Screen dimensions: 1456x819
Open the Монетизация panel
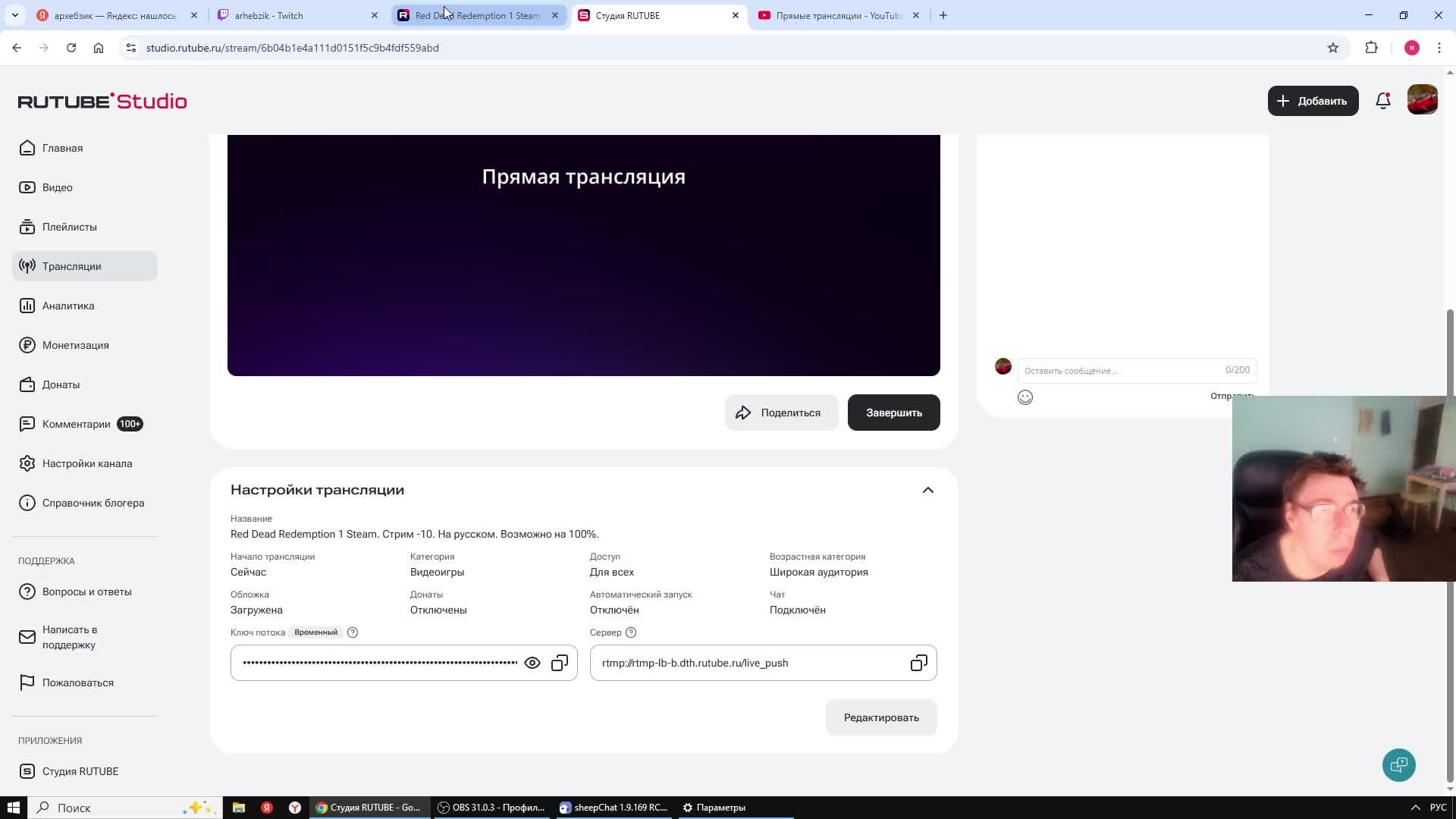[75, 345]
